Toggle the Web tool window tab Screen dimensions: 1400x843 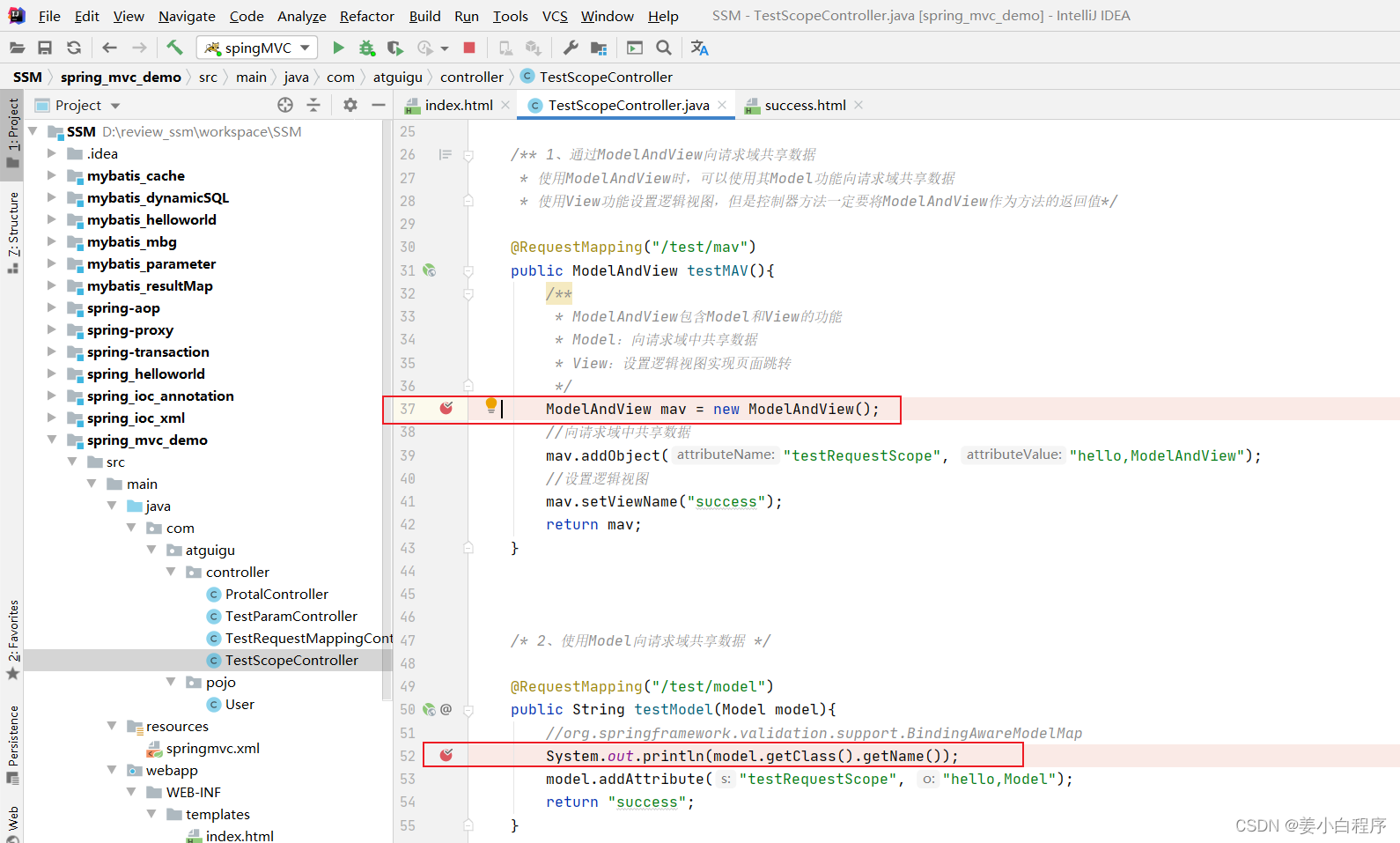click(12, 823)
